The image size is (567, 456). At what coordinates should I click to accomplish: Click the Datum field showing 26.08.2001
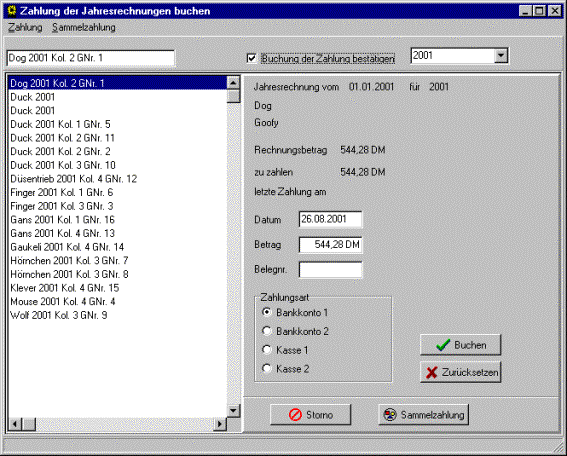click(x=330, y=219)
